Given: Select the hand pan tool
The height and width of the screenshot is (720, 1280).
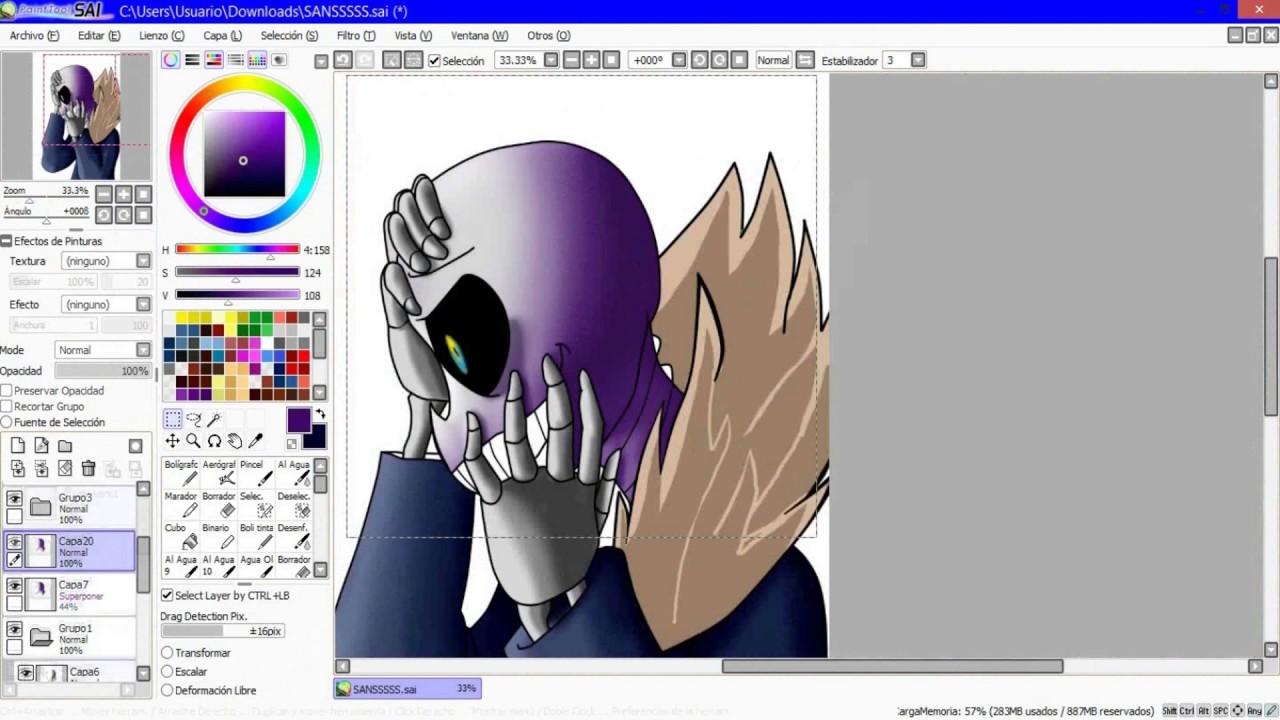Looking at the screenshot, I should [235, 441].
